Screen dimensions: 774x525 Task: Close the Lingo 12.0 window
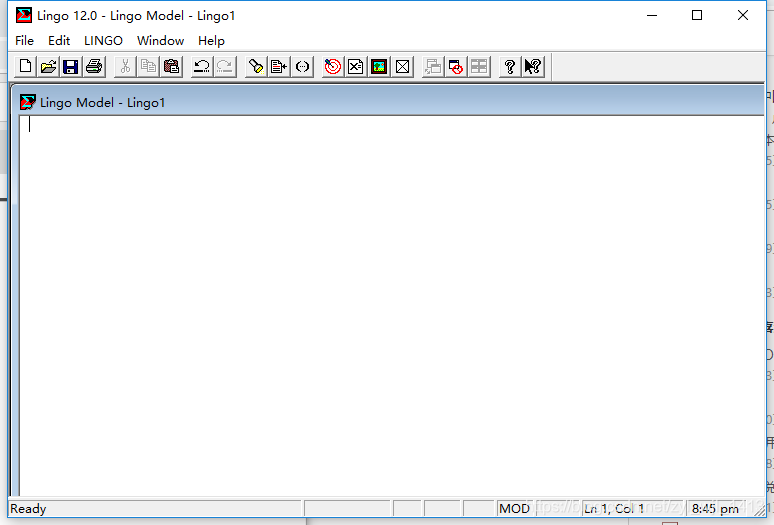[743, 15]
